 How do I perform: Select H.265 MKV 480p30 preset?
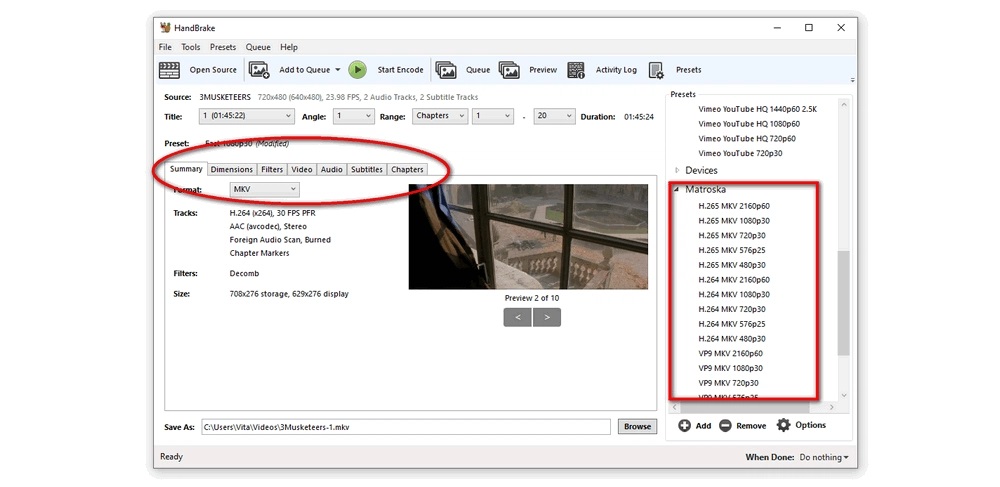[x=732, y=265]
